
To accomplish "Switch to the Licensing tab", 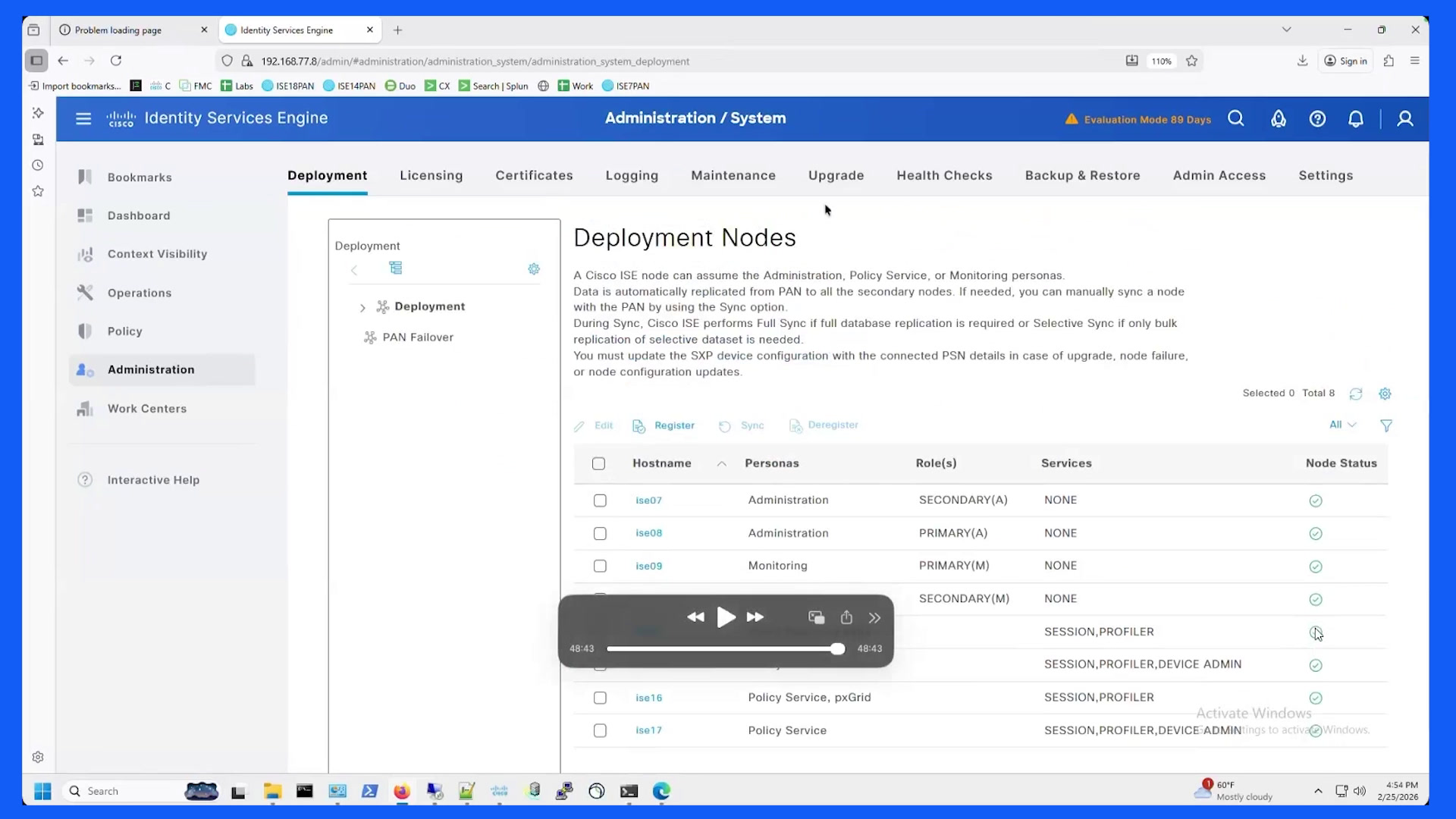I will click(431, 175).
